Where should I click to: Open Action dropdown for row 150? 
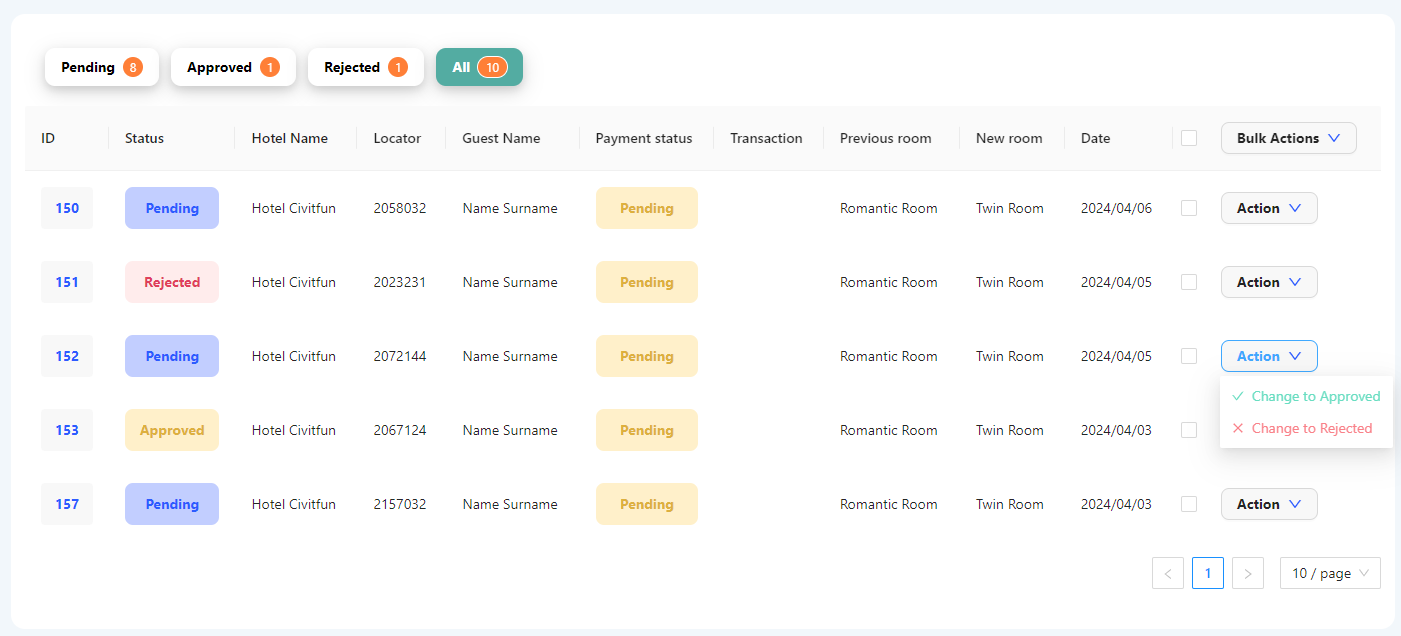1269,208
